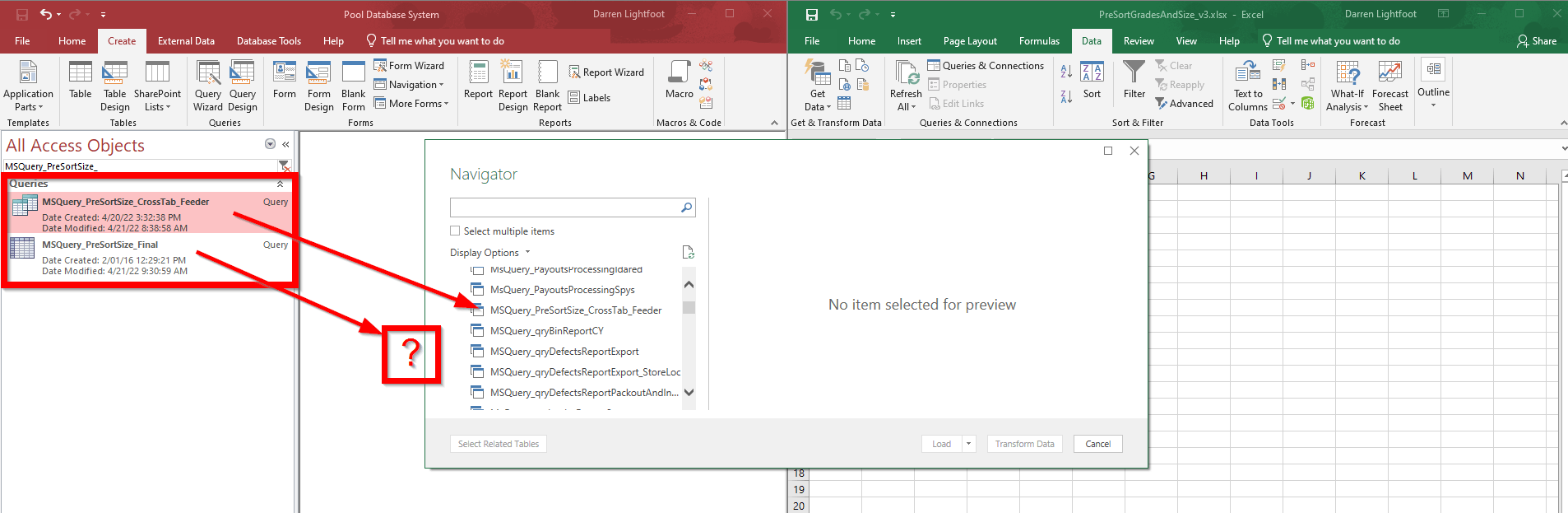The image size is (1568, 513).
Task: Launch Form Wizard in Access
Action: tap(409, 66)
